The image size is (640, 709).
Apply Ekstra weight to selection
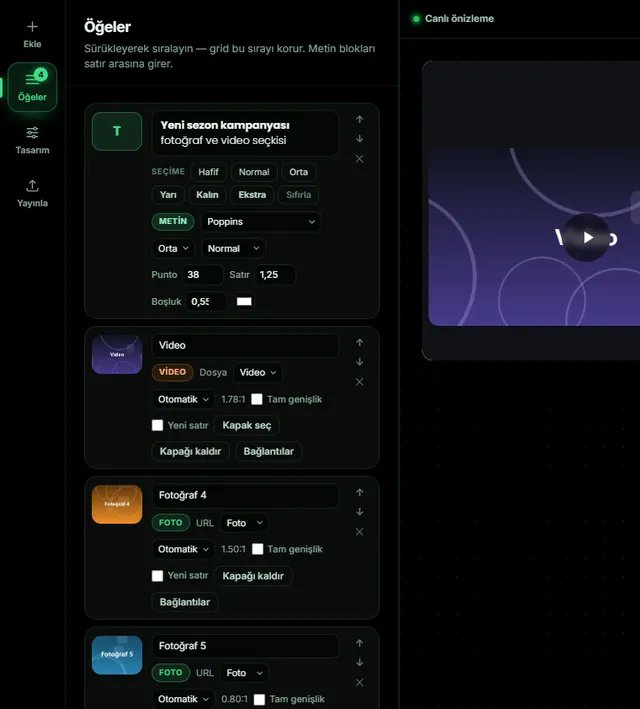[252, 194]
